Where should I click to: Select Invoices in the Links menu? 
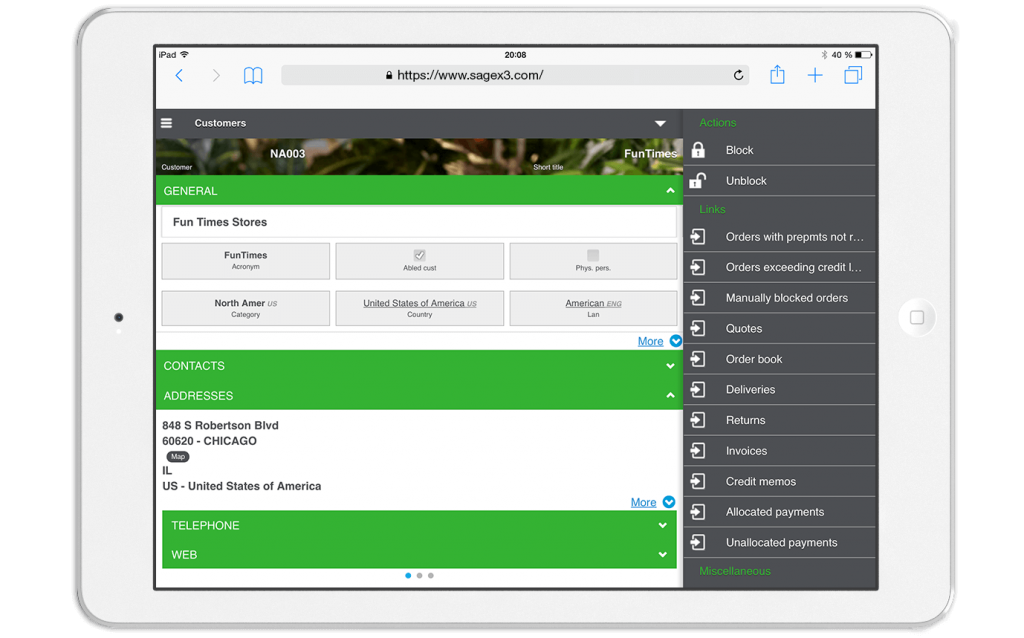point(746,451)
